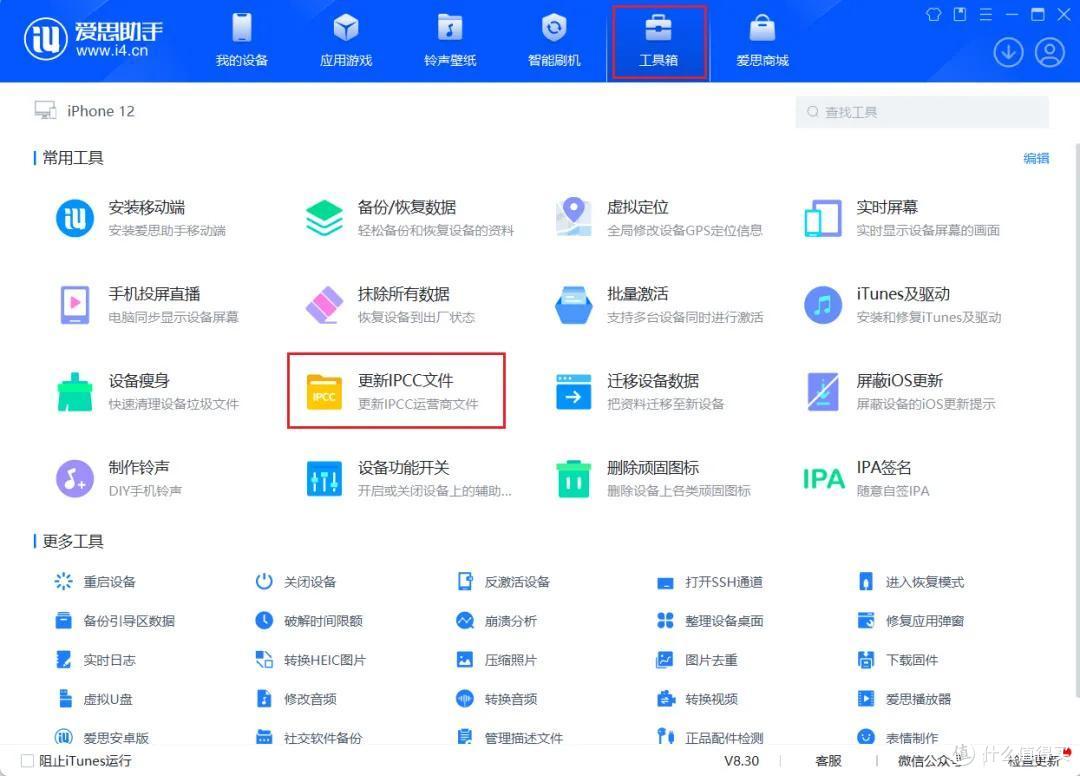Open the IPA签名 signing tool
Screen dimensions: 1080x776
[x=823, y=478]
